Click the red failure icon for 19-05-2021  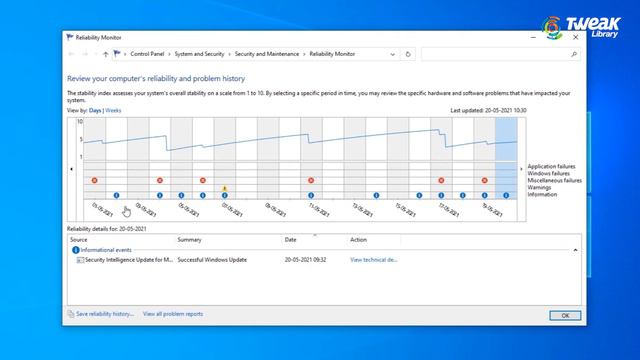[x=484, y=180]
